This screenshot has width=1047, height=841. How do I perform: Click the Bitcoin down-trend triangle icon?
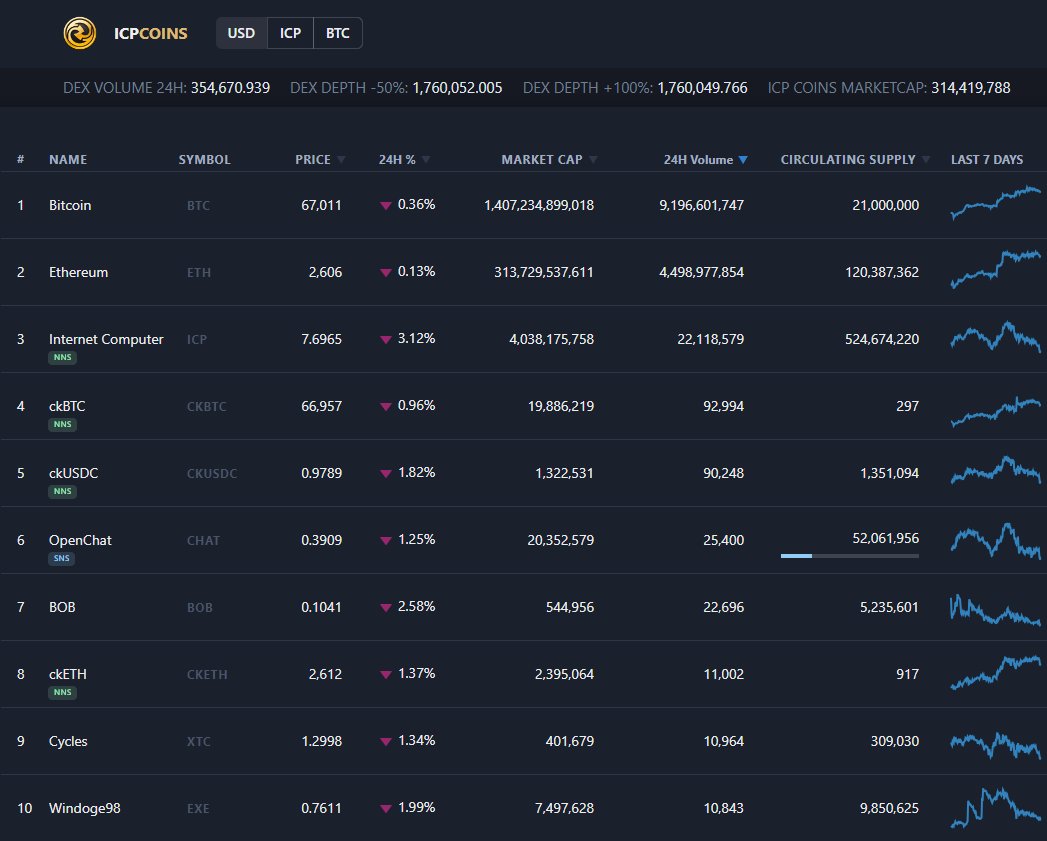pyautogui.click(x=385, y=206)
